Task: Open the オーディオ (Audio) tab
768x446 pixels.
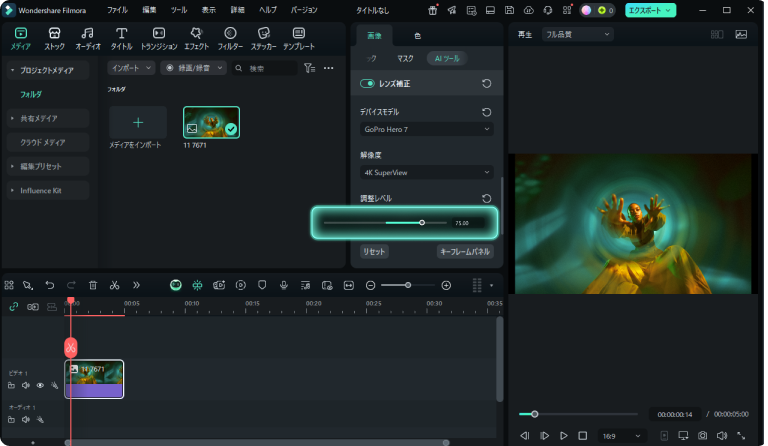Action: (88, 39)
